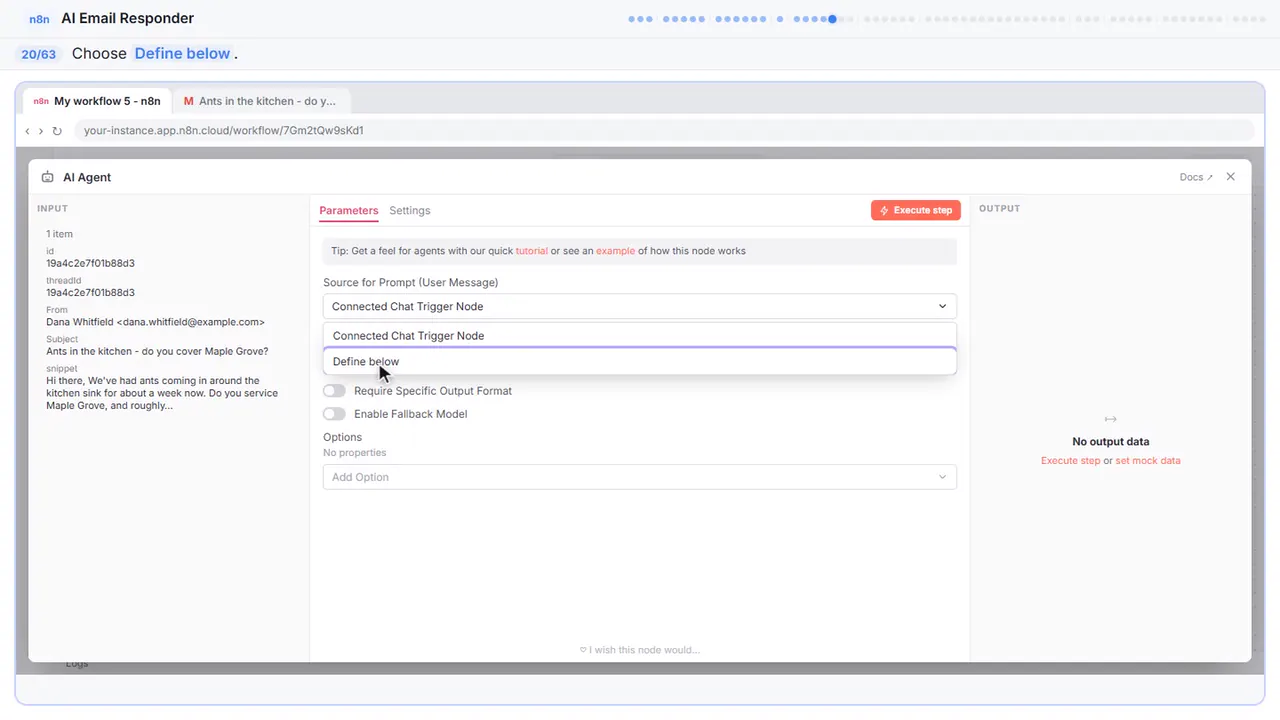Click the browser forward arrow
Viewport: 1280px width, 720px height.
(x=41, y=131)
